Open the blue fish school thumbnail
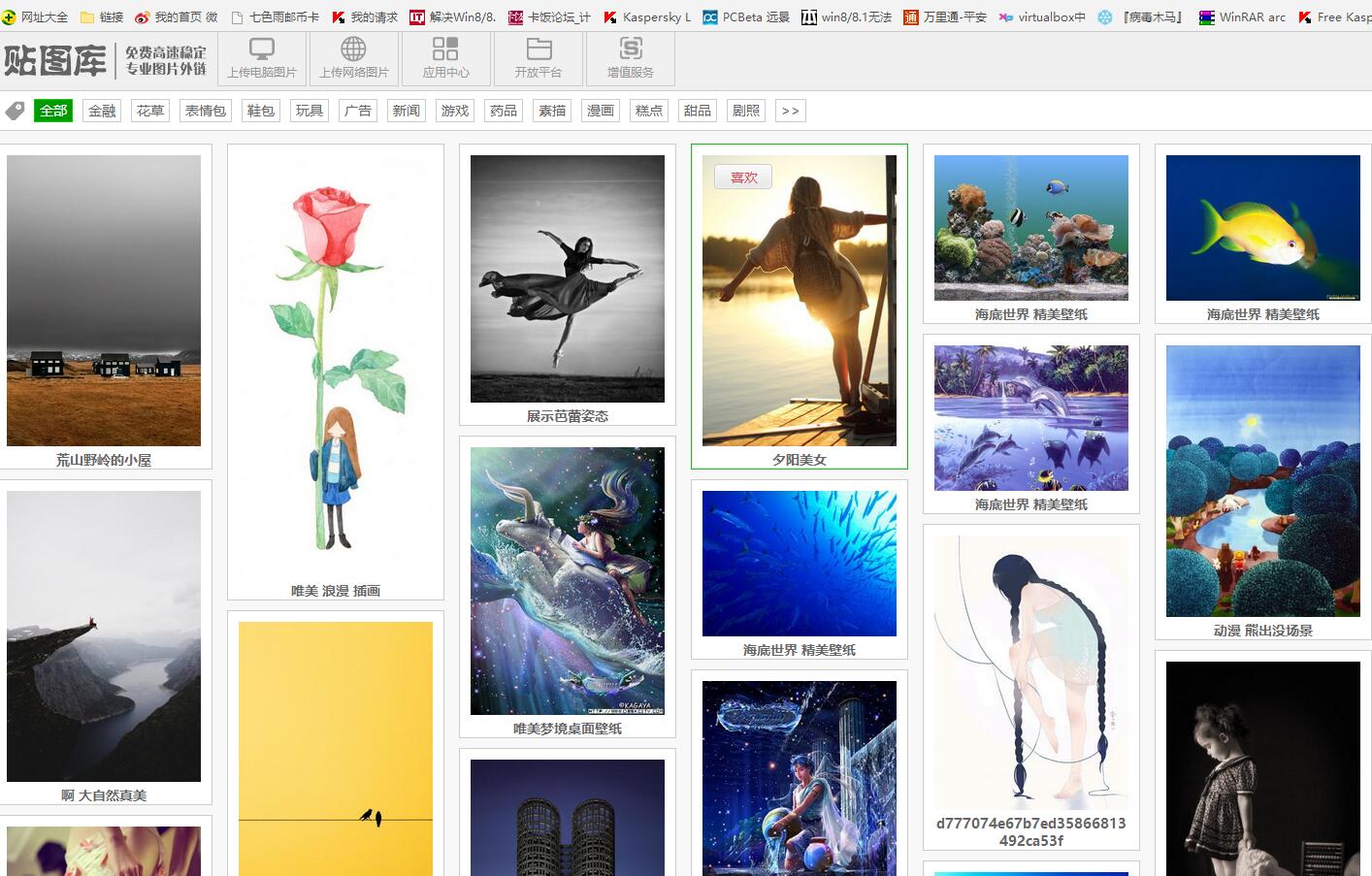Image resolution: width=1372 pixels, height=876 pixels. (x=800, y=564)
